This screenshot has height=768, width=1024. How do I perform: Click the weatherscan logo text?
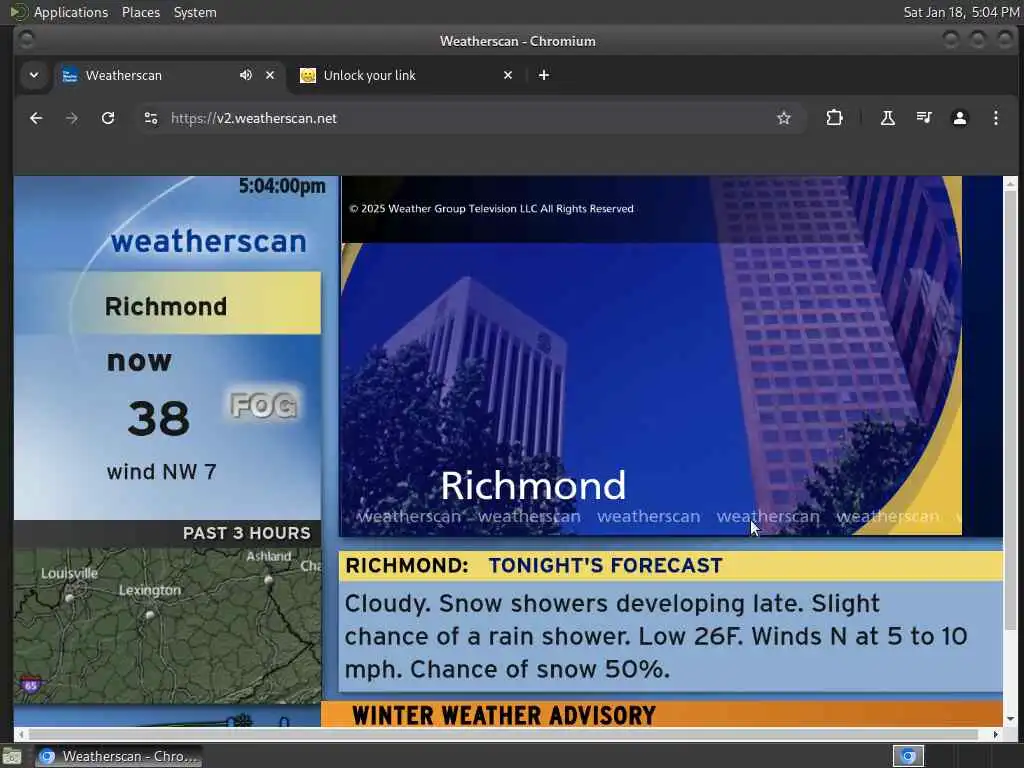tap(208, 241)
